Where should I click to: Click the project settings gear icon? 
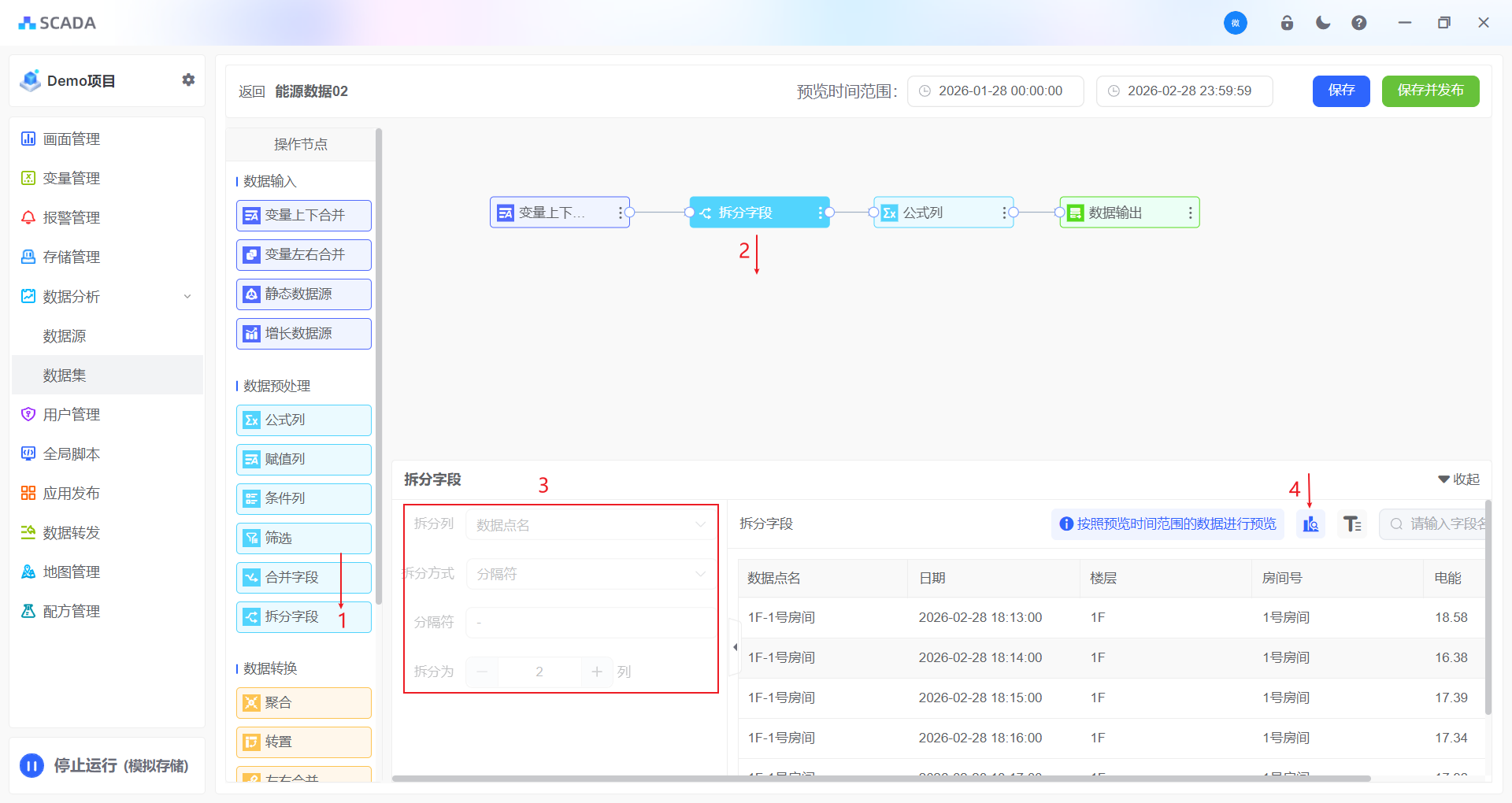[188, 80]
